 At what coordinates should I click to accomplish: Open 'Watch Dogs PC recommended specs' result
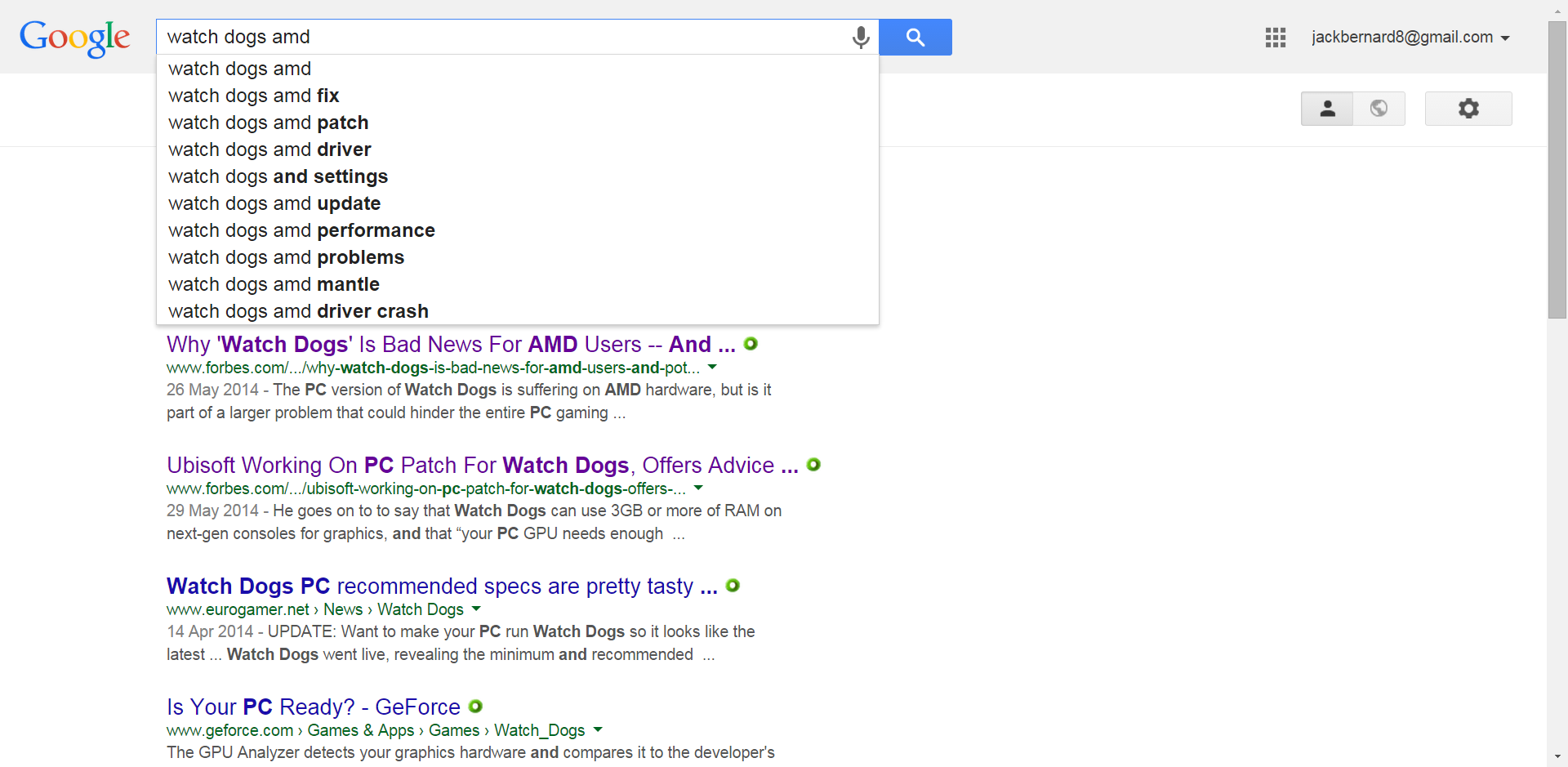coord(442,586)
